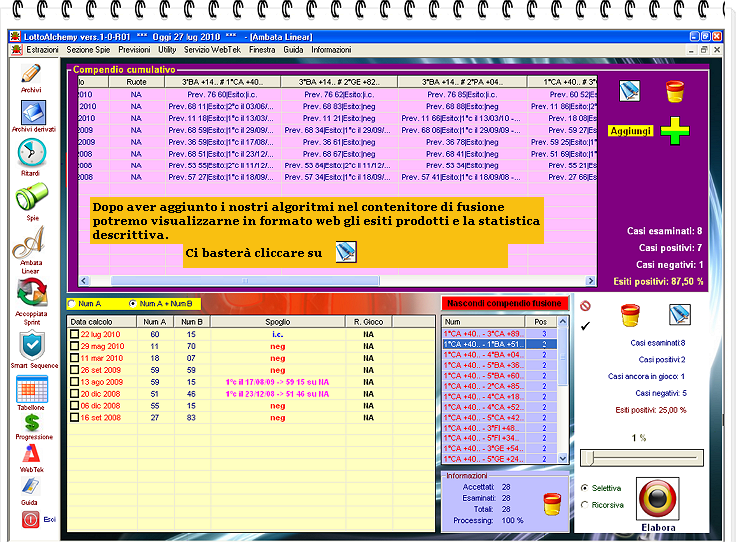Image resolution: width=736 pixels, height=542 pixels.
Task: Click the round Elabora button
Action: 658,499
